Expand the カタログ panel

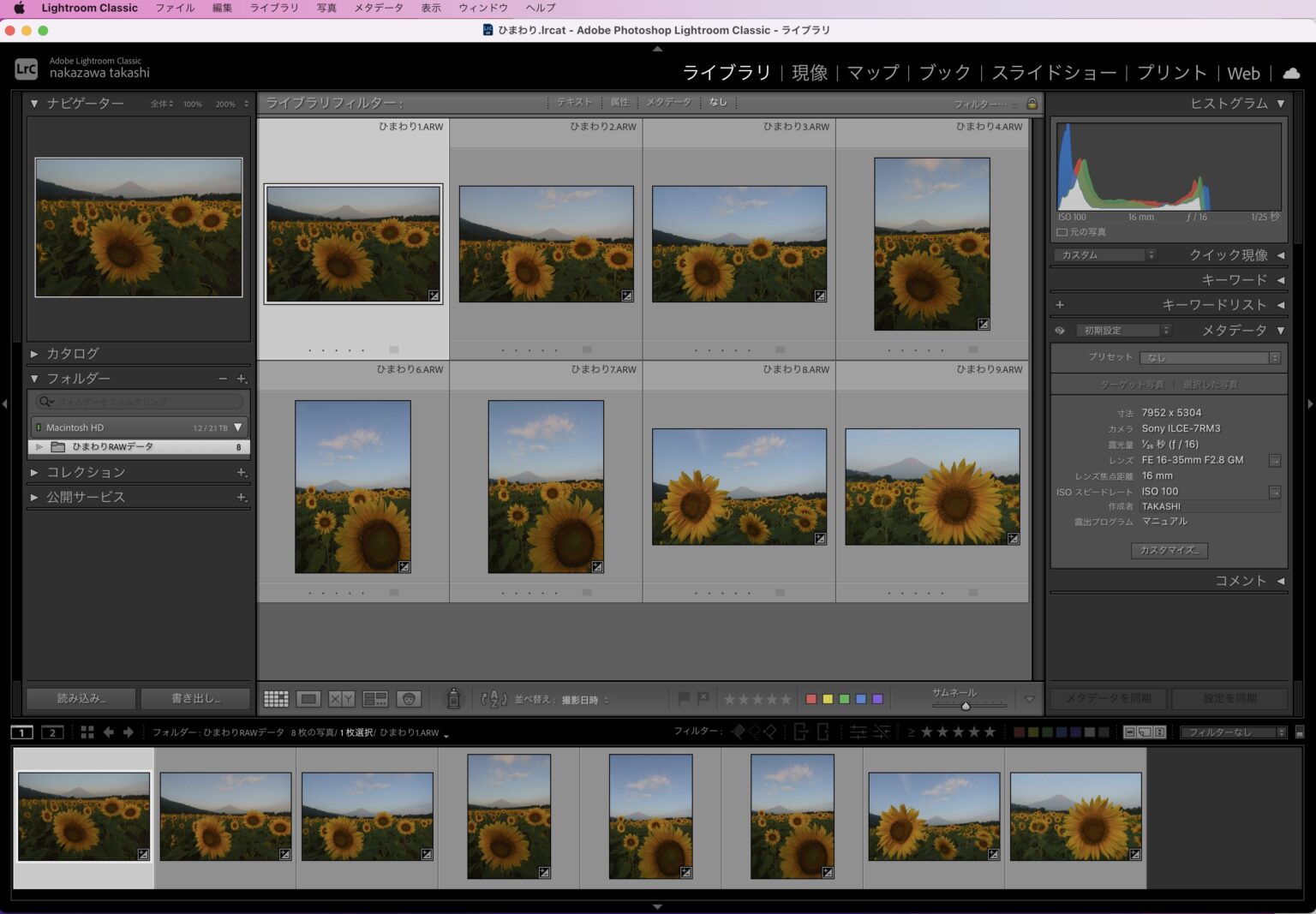point(73,353)
